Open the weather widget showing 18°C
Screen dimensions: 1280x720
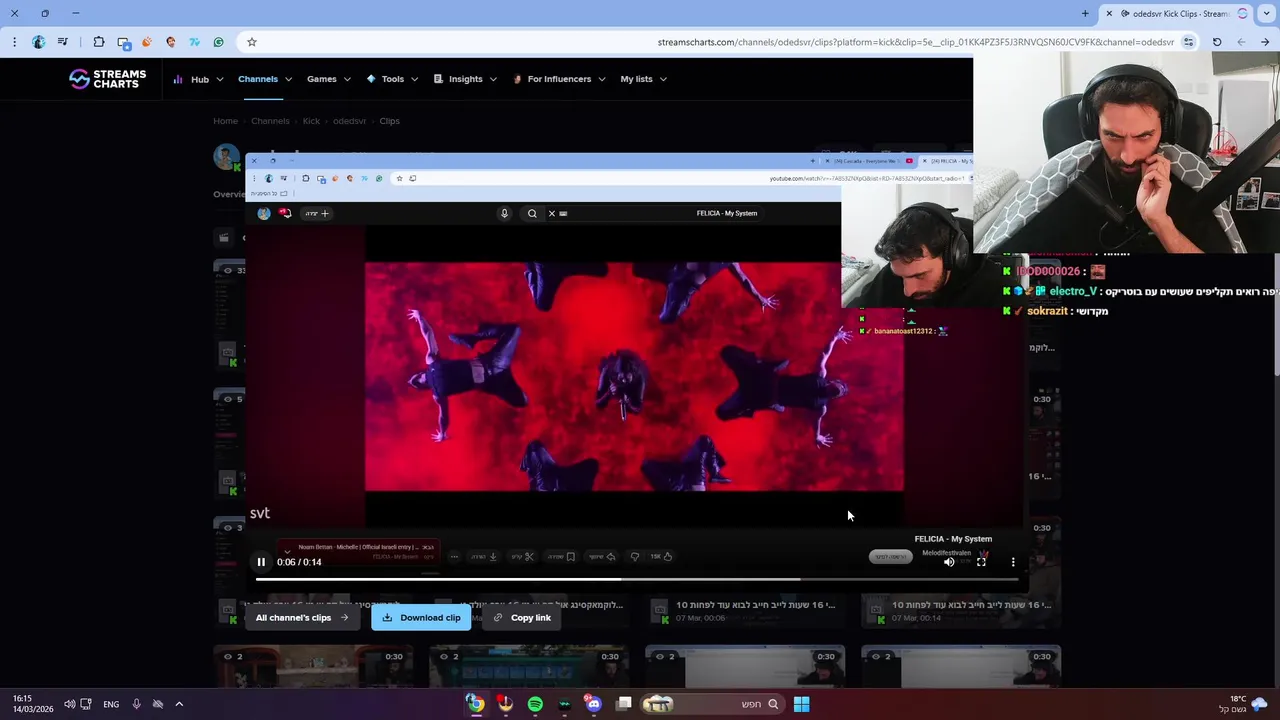1243,704
